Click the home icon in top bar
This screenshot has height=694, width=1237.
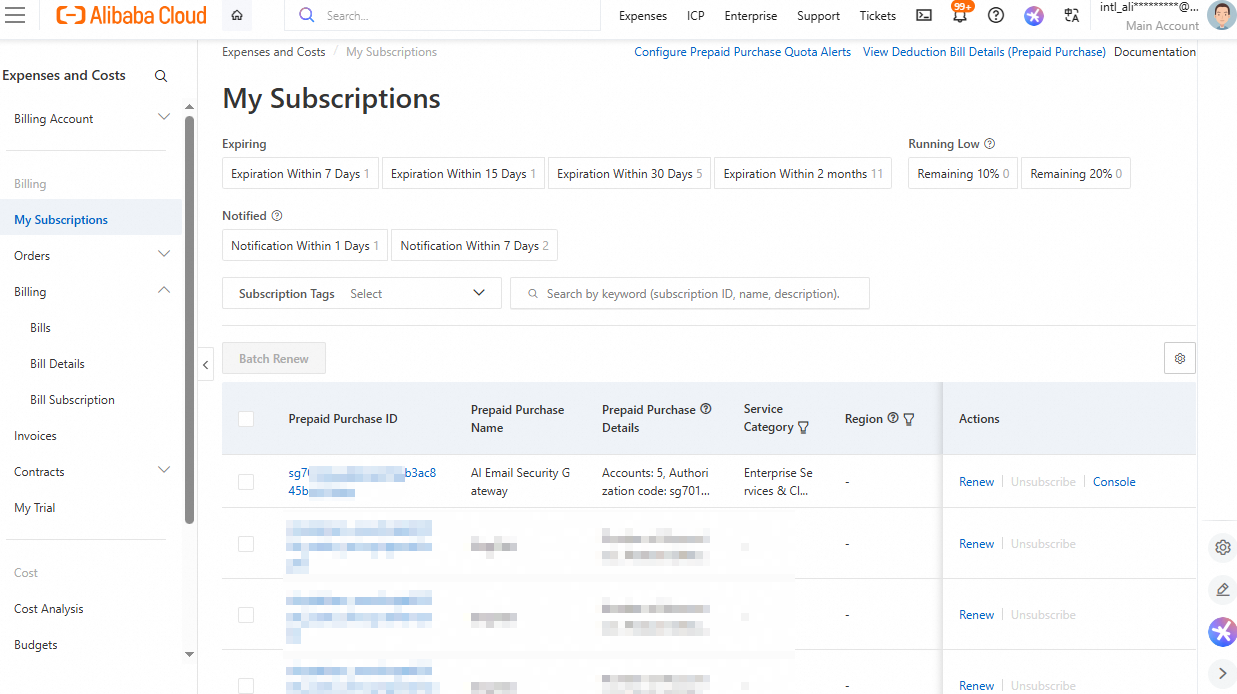tap(237, 15)
